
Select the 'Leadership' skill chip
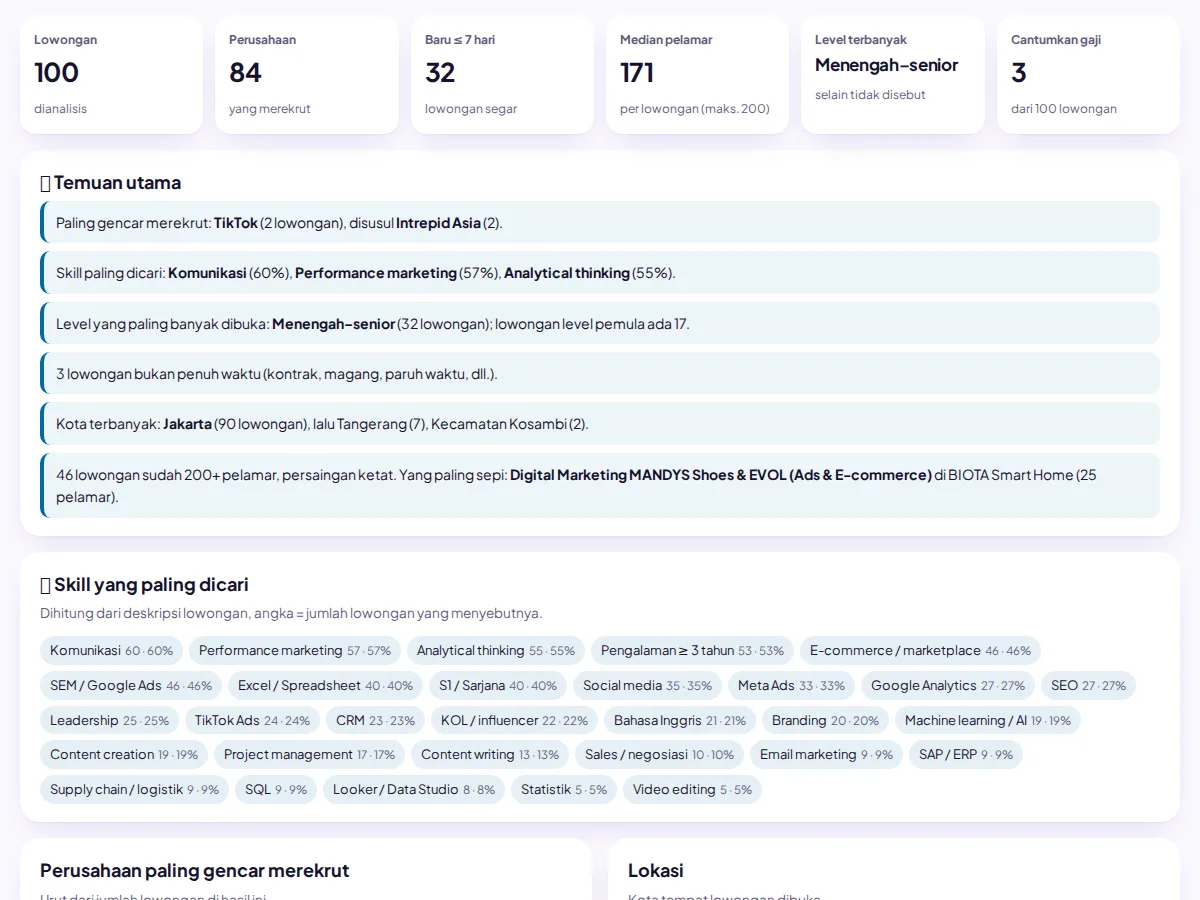point(110,721)
